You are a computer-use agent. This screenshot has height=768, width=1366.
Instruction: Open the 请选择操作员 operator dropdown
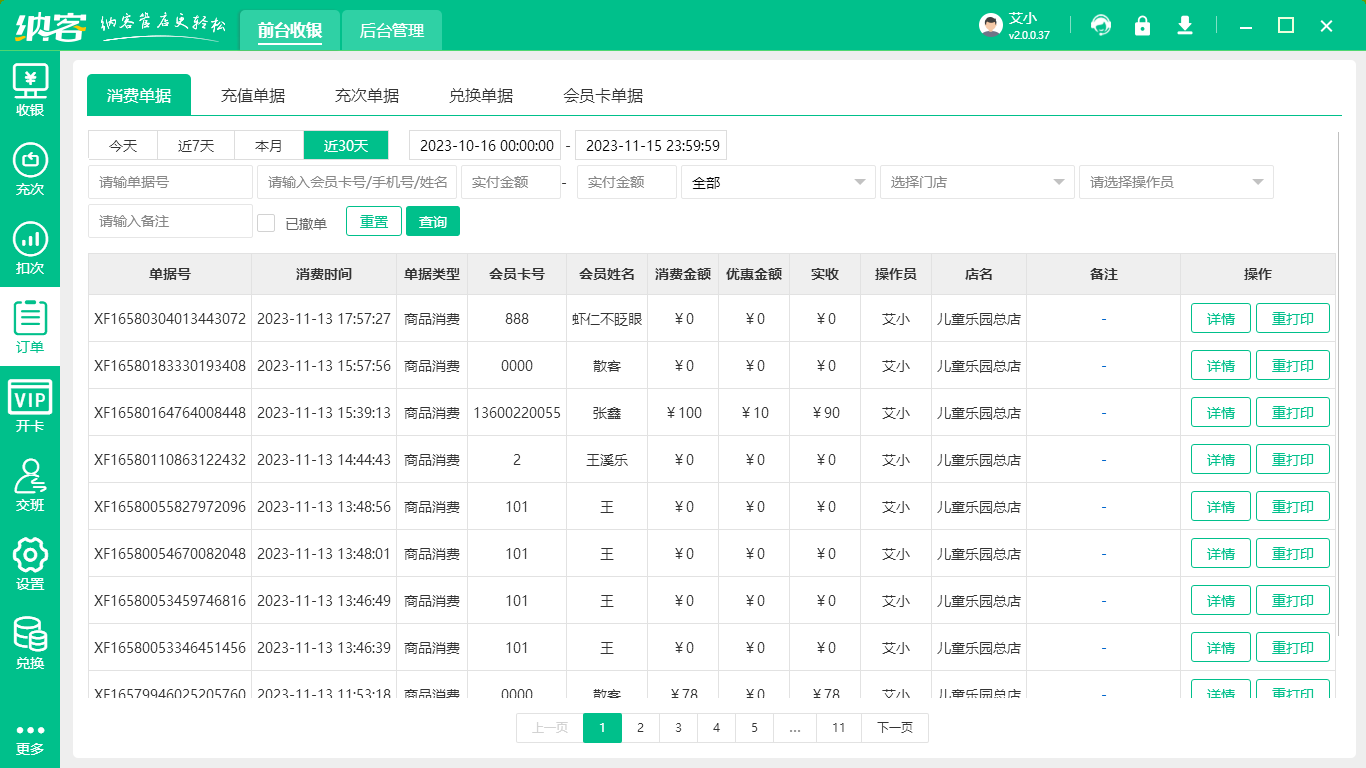pyautogui.click(x=1175, y=182)
